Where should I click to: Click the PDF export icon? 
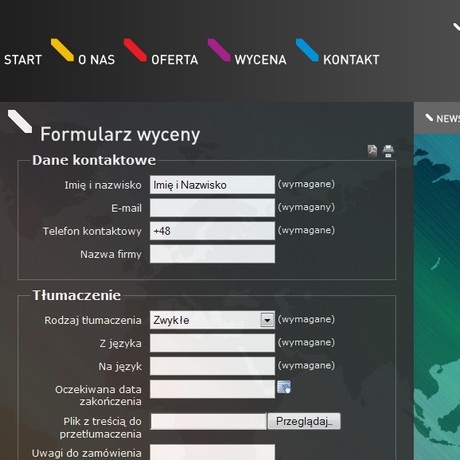(372, 151)
